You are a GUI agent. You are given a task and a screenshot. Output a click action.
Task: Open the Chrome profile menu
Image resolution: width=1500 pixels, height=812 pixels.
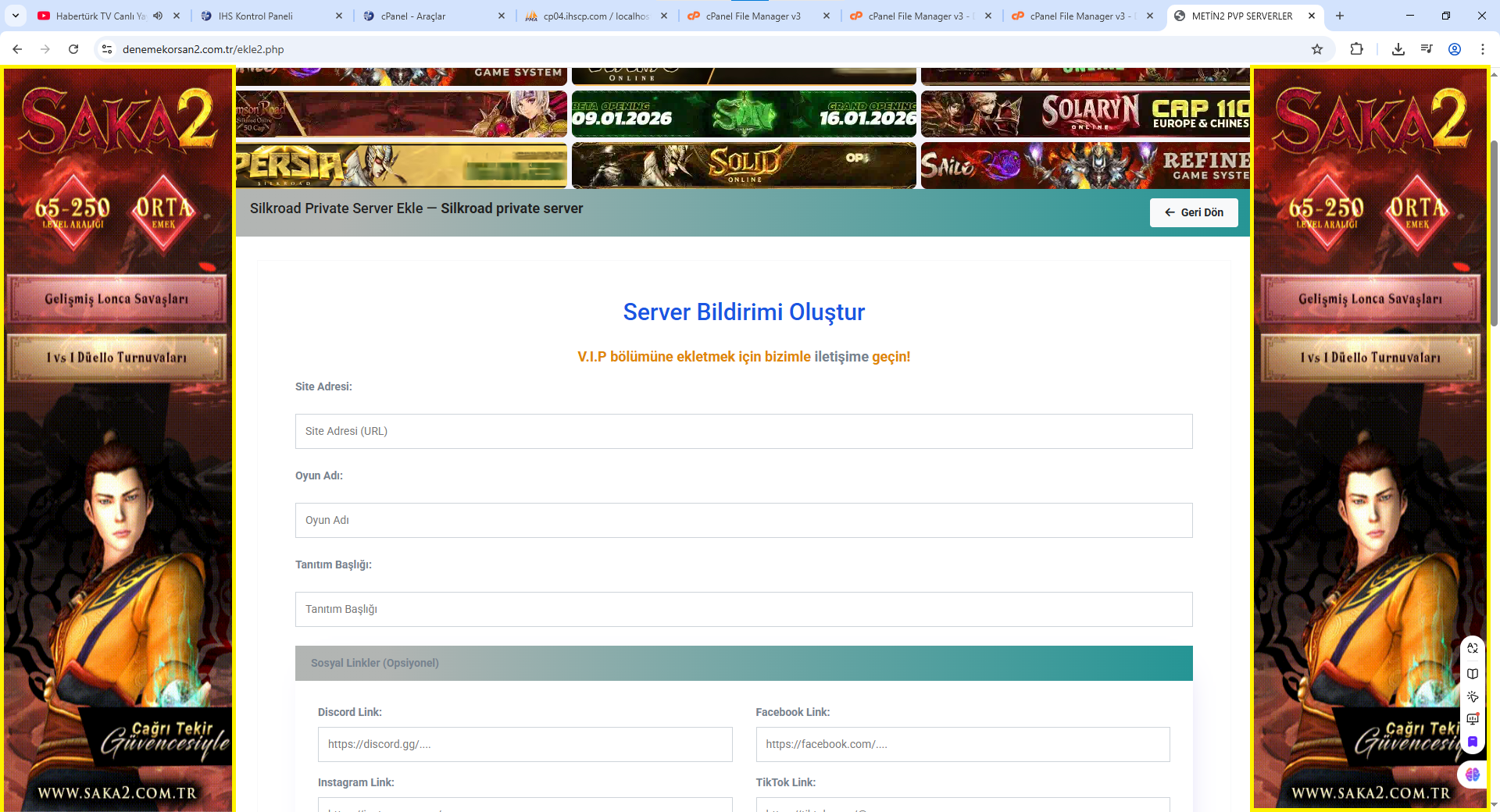click(1454, 49)
